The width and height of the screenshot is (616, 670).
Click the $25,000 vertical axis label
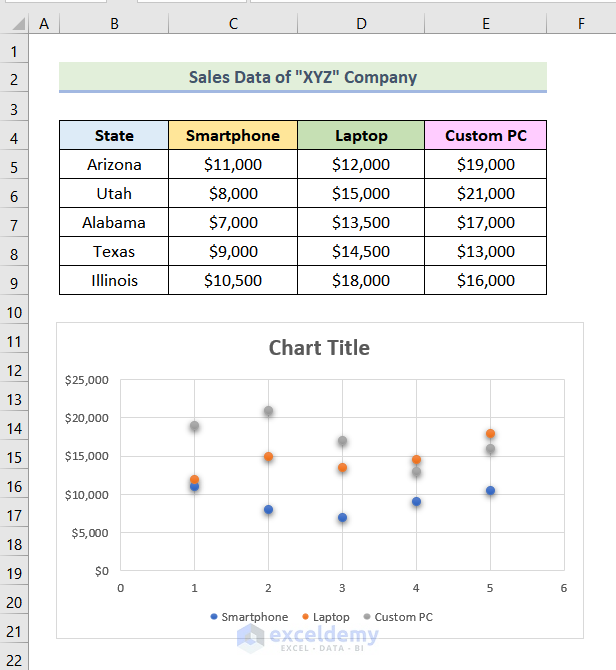point(86,380)
